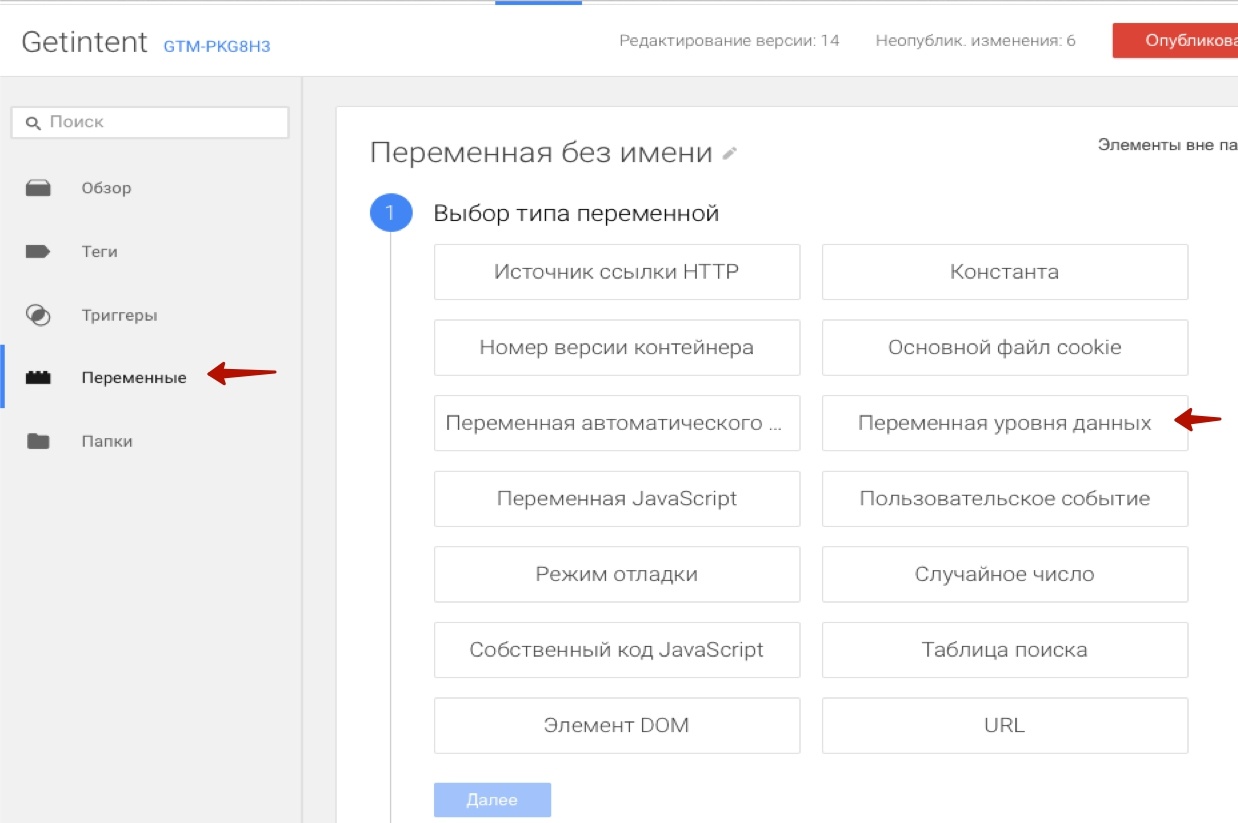Click the Overview (Обзор) icon in sidebar
This screenshot has height=823, width=1238.
(x=38, y=188)
